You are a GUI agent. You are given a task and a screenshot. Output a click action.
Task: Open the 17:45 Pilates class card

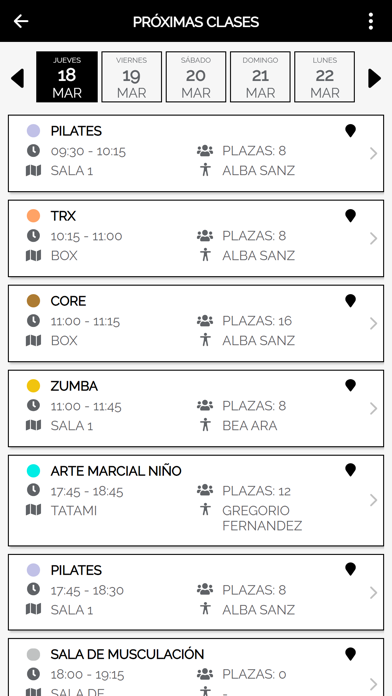tap(196, 592)
